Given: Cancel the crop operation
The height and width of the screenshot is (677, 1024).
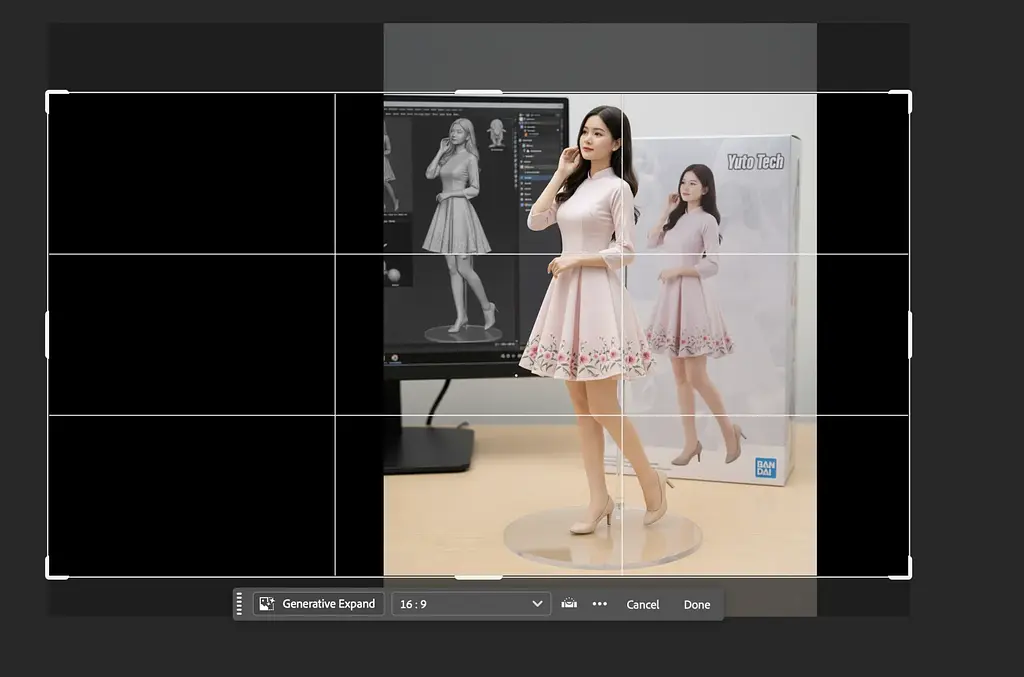Looking at the screenshot, I should coord(642,605).
